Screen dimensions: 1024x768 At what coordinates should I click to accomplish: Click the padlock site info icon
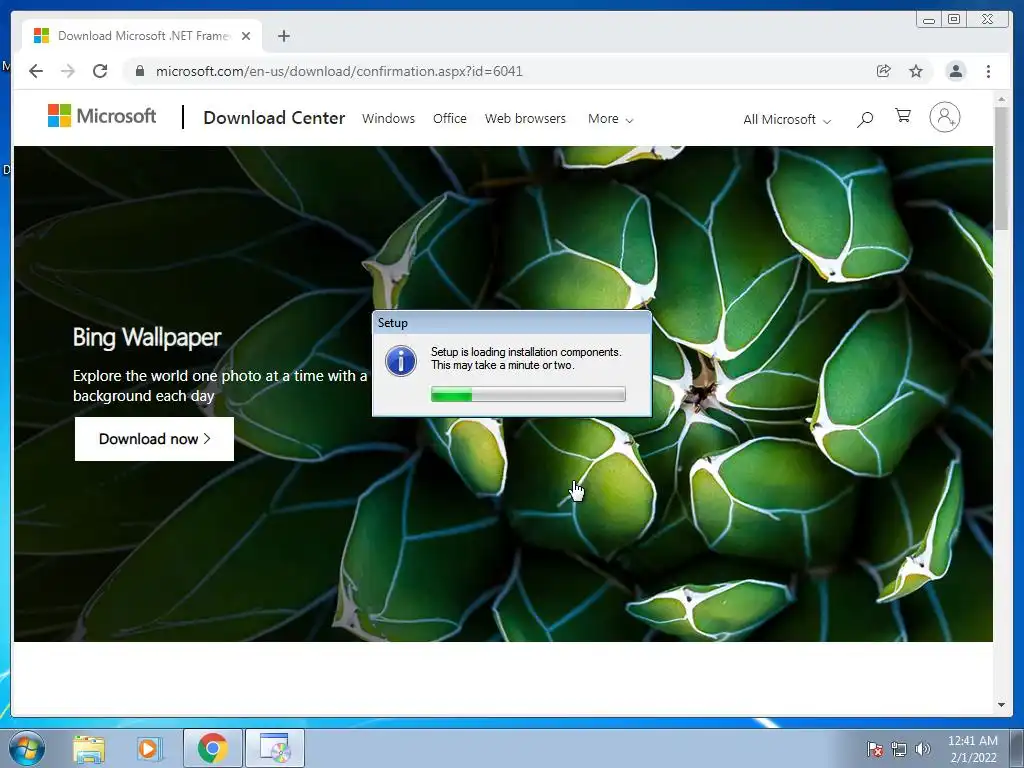[140, 71]
